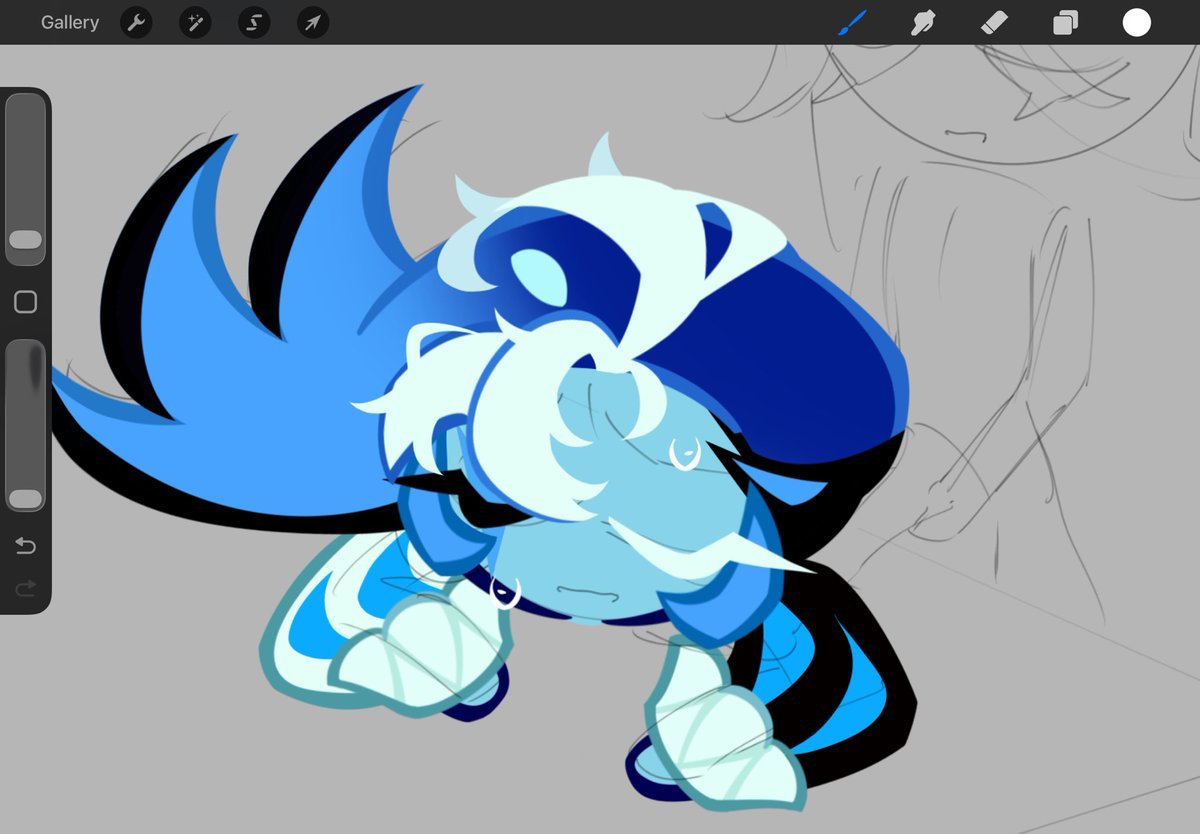Select the Eraser tool
This screenshot has height=834, width=1200.
click(994, 22)
